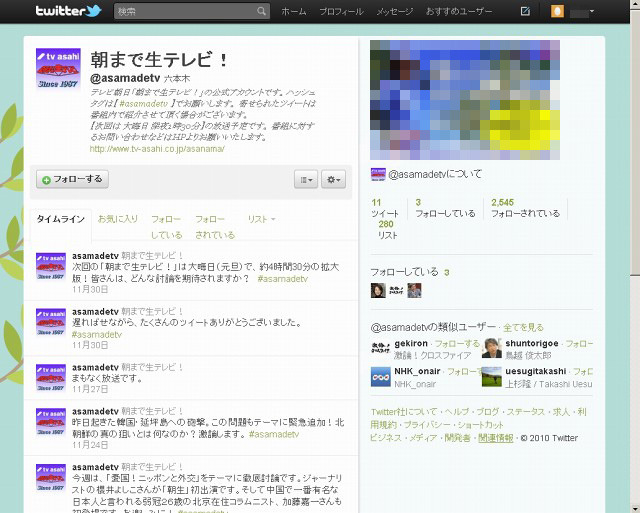
Task: Click third followed user avatar
Action: click(x=414, y=291)
